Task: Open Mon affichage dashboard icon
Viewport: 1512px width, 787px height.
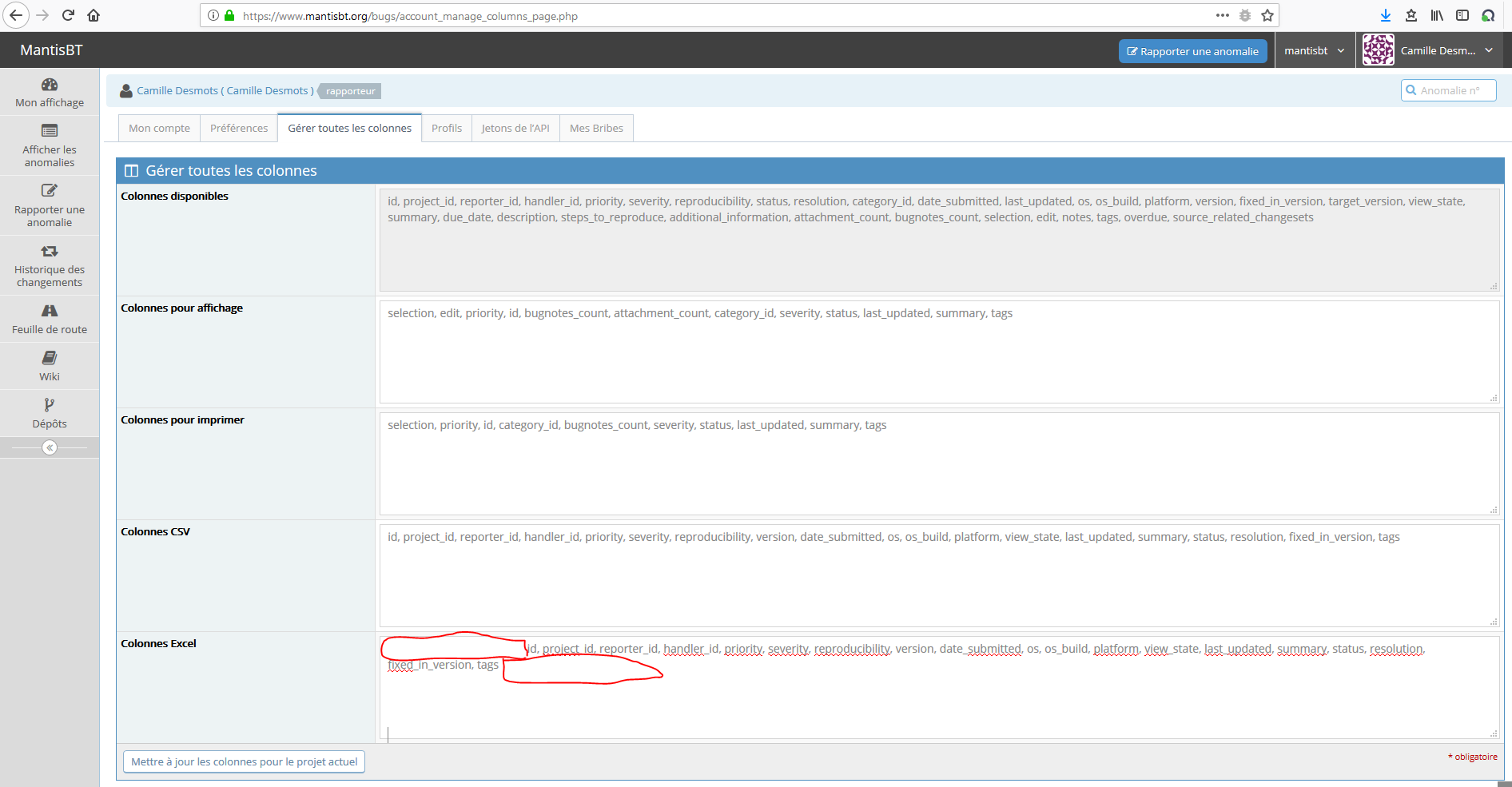Action: point(50,85)
